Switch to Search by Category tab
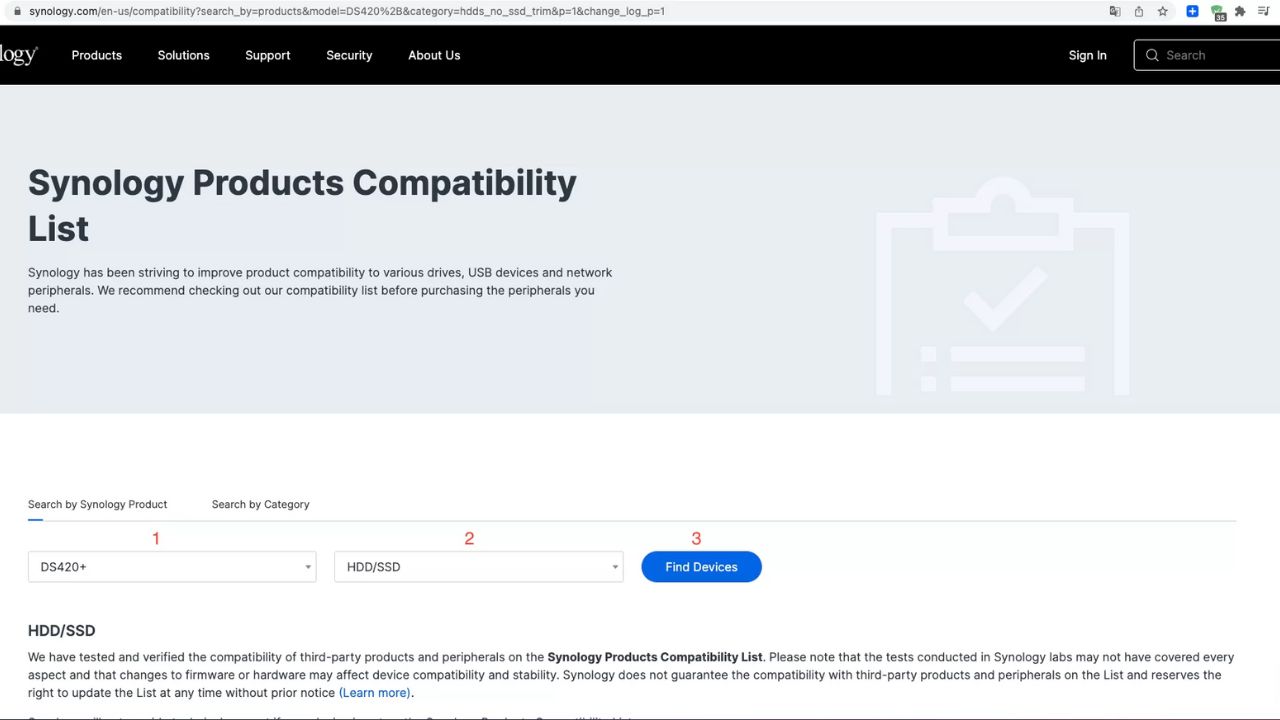The image size is (1280, 720). (x=260, y=504)
